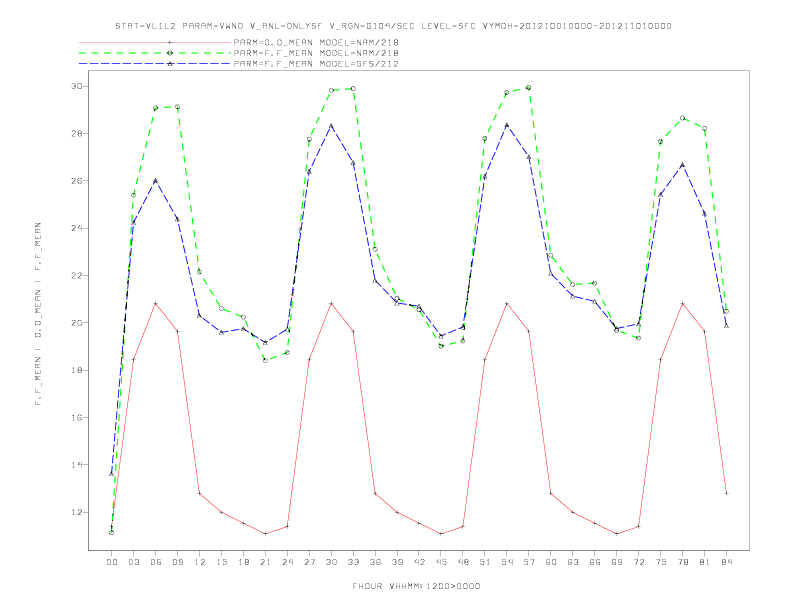
Task: Click the blue dashed line sample in legend
Action: click(155, 64)
